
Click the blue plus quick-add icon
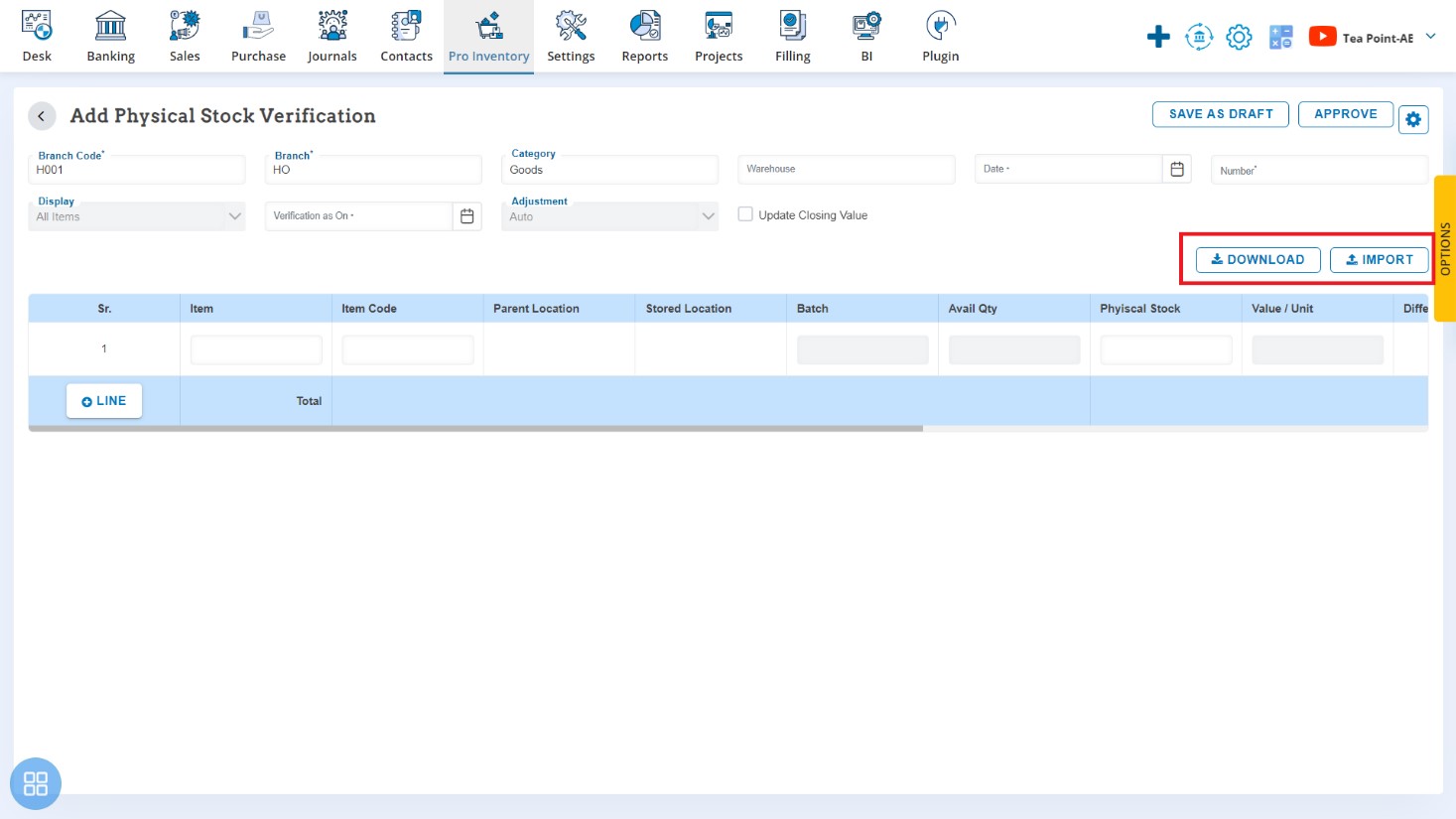pos(1157,38)
